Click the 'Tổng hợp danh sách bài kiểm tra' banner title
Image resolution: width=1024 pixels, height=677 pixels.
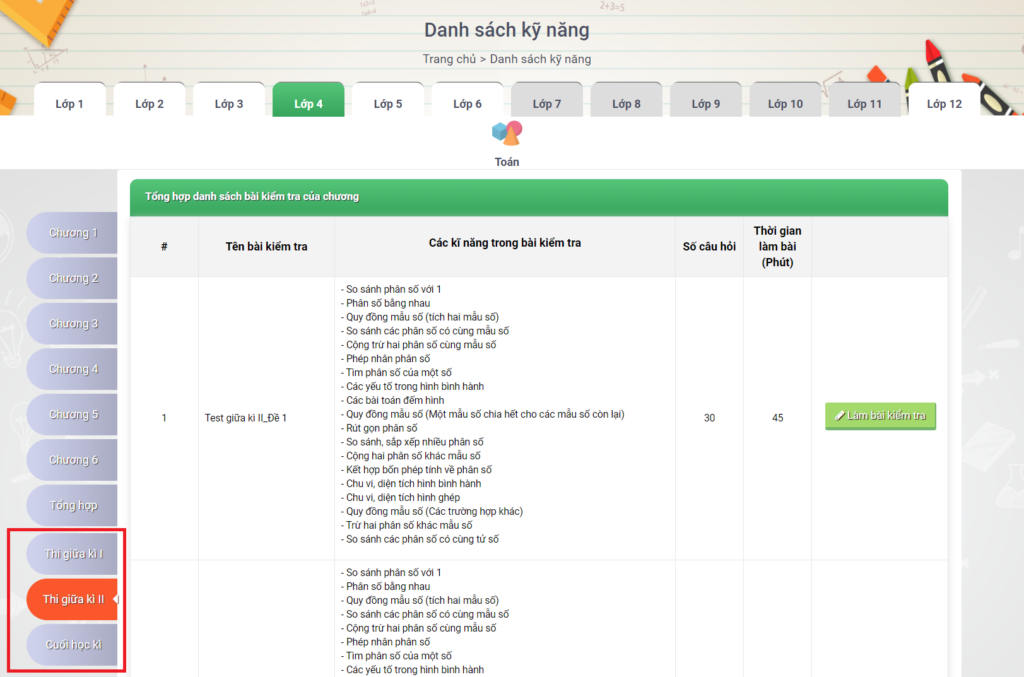pos(252,197)
